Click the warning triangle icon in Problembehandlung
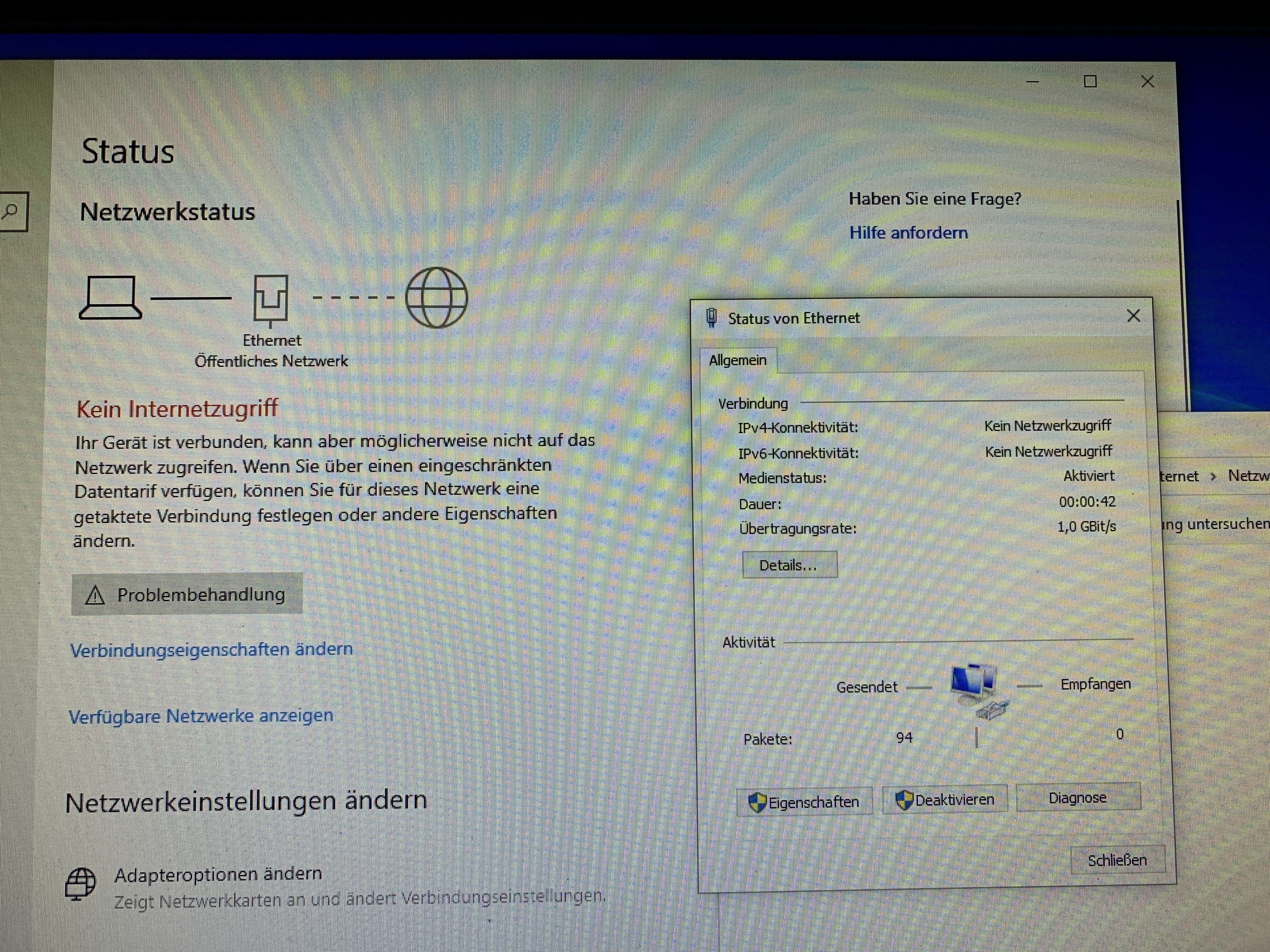The height and width of the screenshot is (952, 1270). coord(95,595)
